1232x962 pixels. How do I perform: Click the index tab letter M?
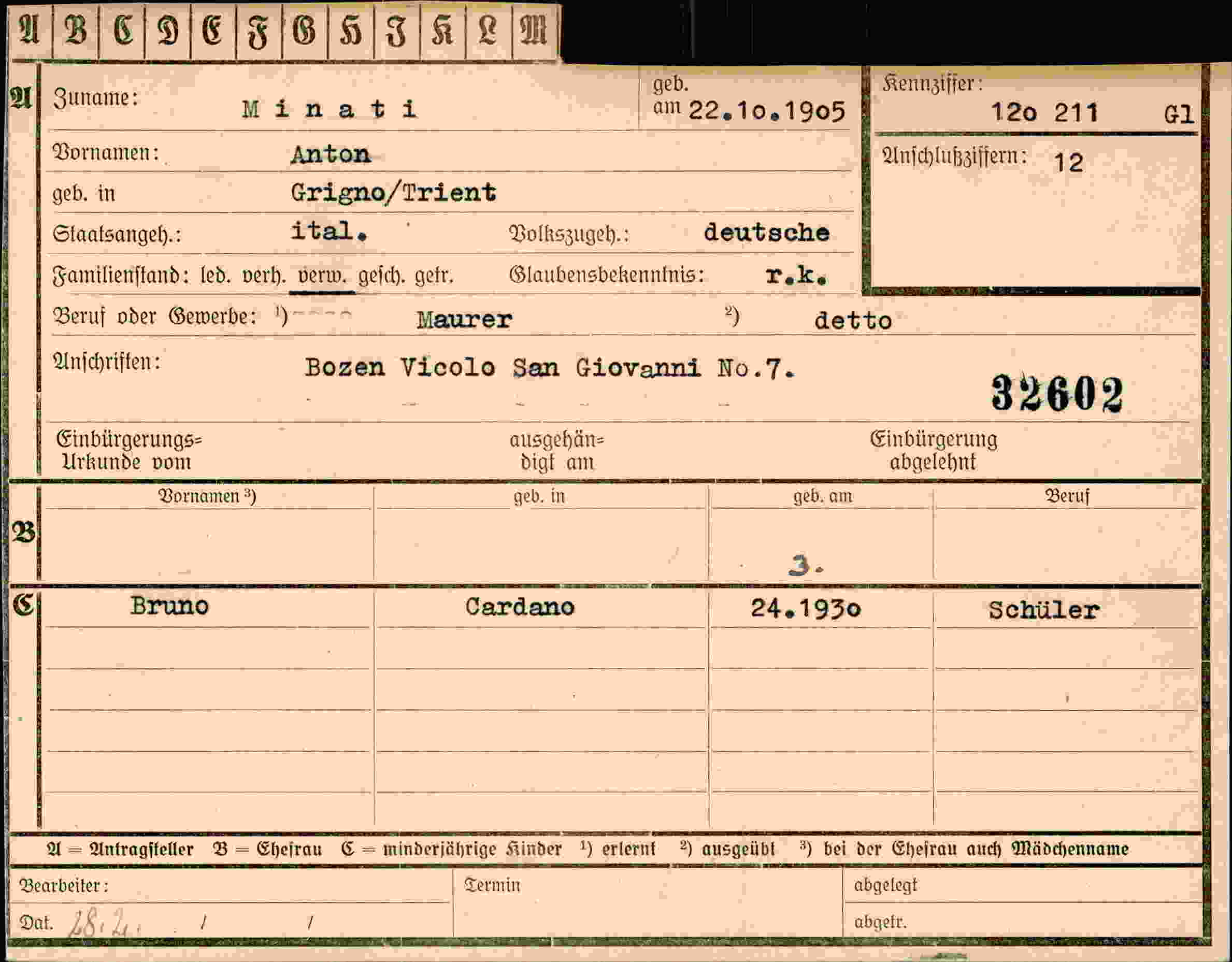(x=535, y=31)
